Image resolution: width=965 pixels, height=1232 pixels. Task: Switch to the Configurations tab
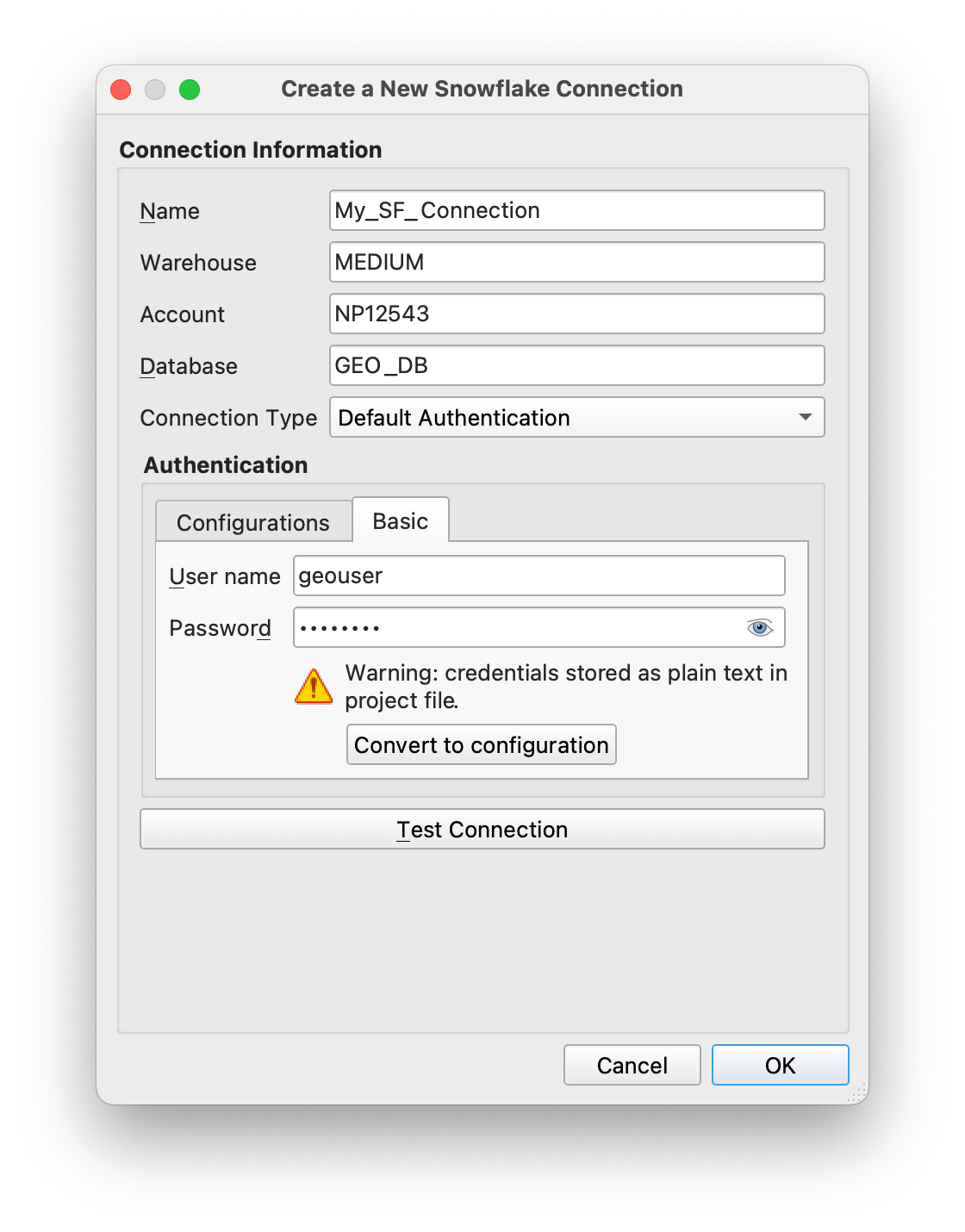[253, 522]
